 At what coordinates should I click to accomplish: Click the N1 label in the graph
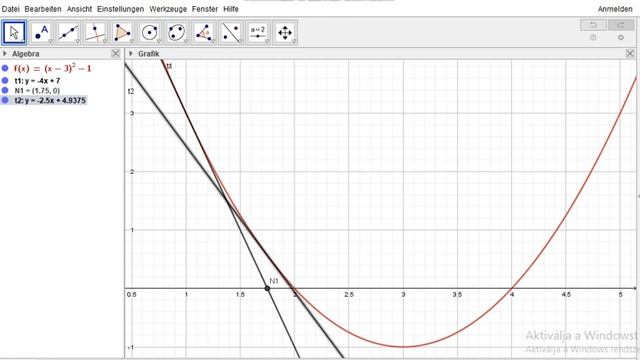274,281
